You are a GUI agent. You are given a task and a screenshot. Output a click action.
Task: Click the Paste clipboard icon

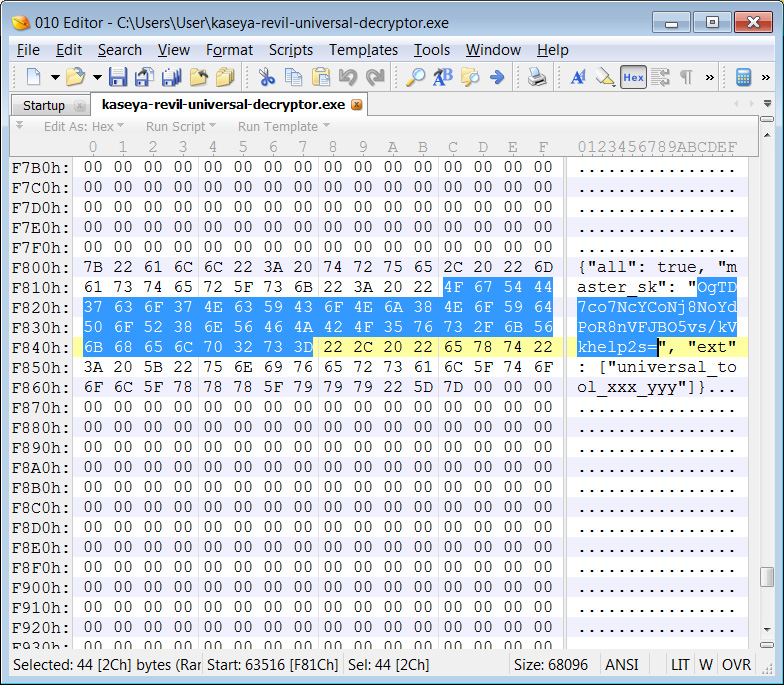(320, 77)
